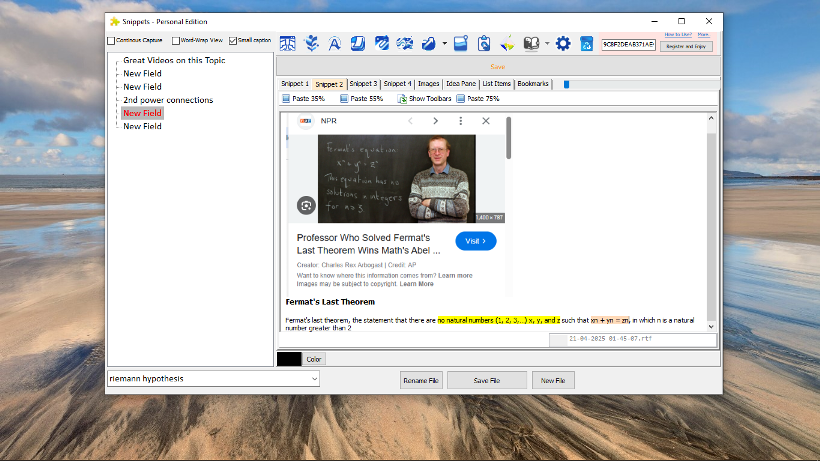Click the lens search icon on the photo

click(306, 205)
